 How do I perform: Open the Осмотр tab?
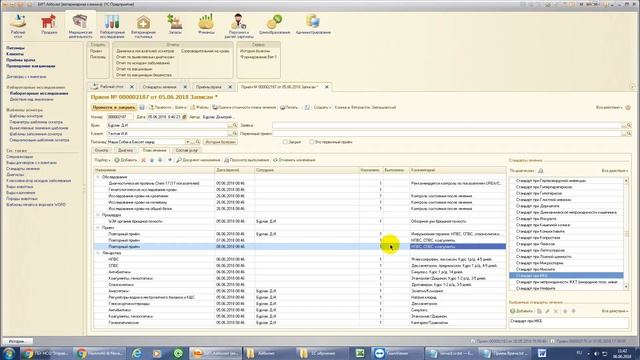coord(102,150)
